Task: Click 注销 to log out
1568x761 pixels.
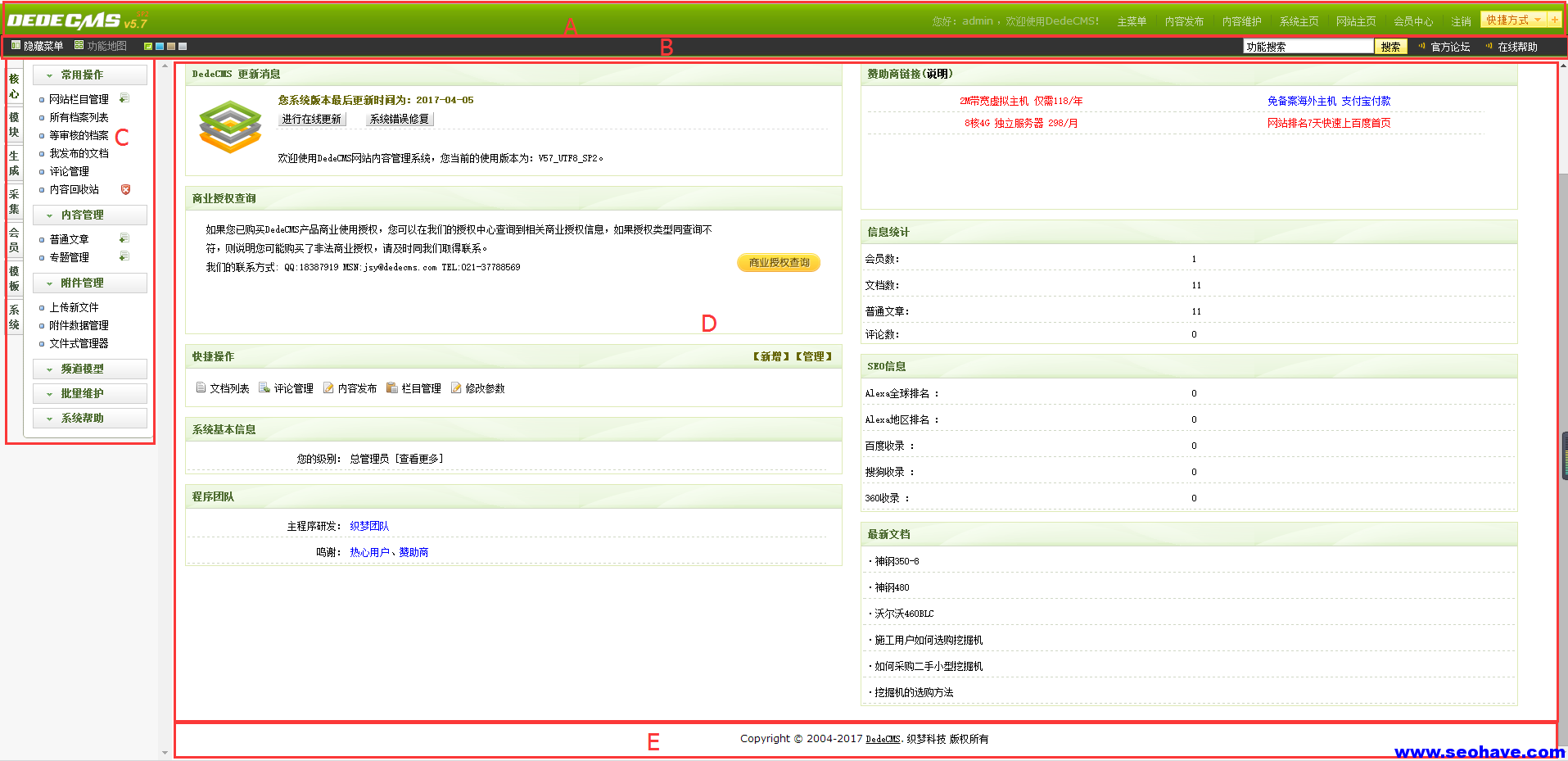Action: click(x=1461, y=21)
